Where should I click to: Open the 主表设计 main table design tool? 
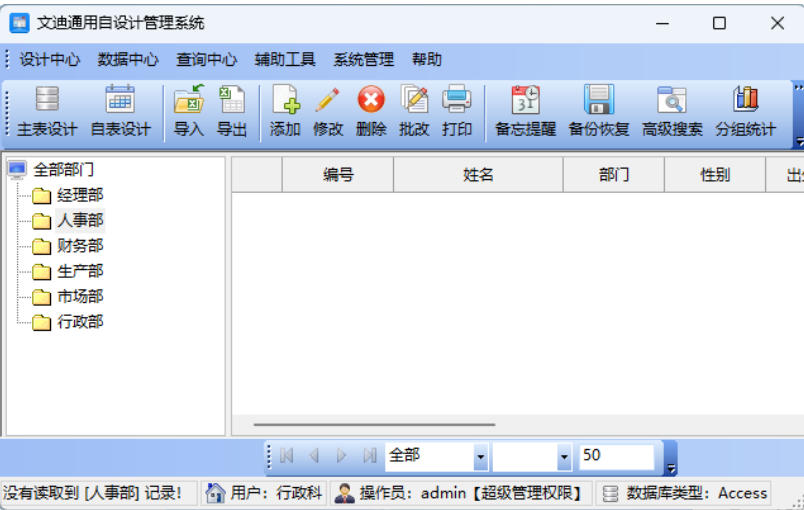pyautogui.click(x=47, y=112)
